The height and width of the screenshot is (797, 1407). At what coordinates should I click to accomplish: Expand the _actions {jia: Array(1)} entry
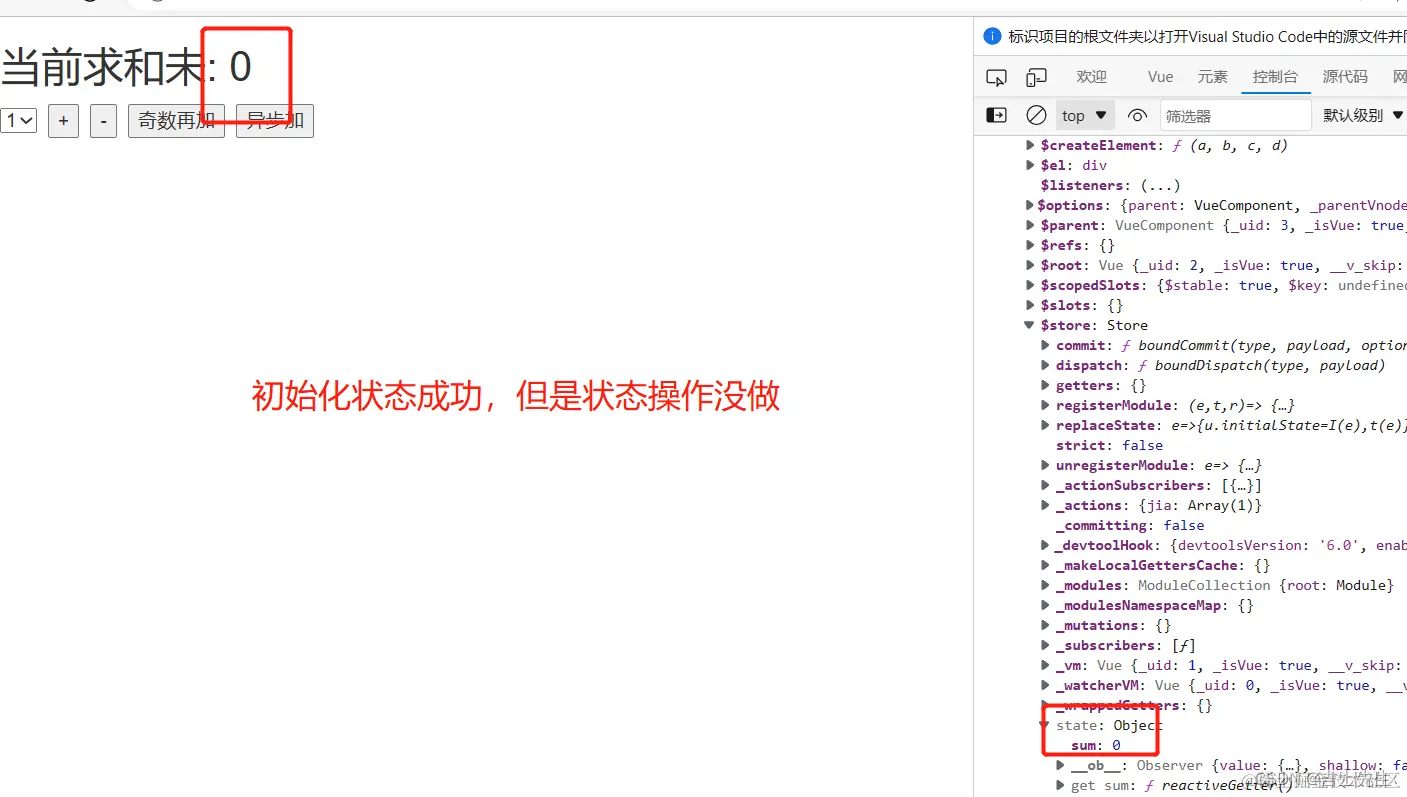point(1046,505)
